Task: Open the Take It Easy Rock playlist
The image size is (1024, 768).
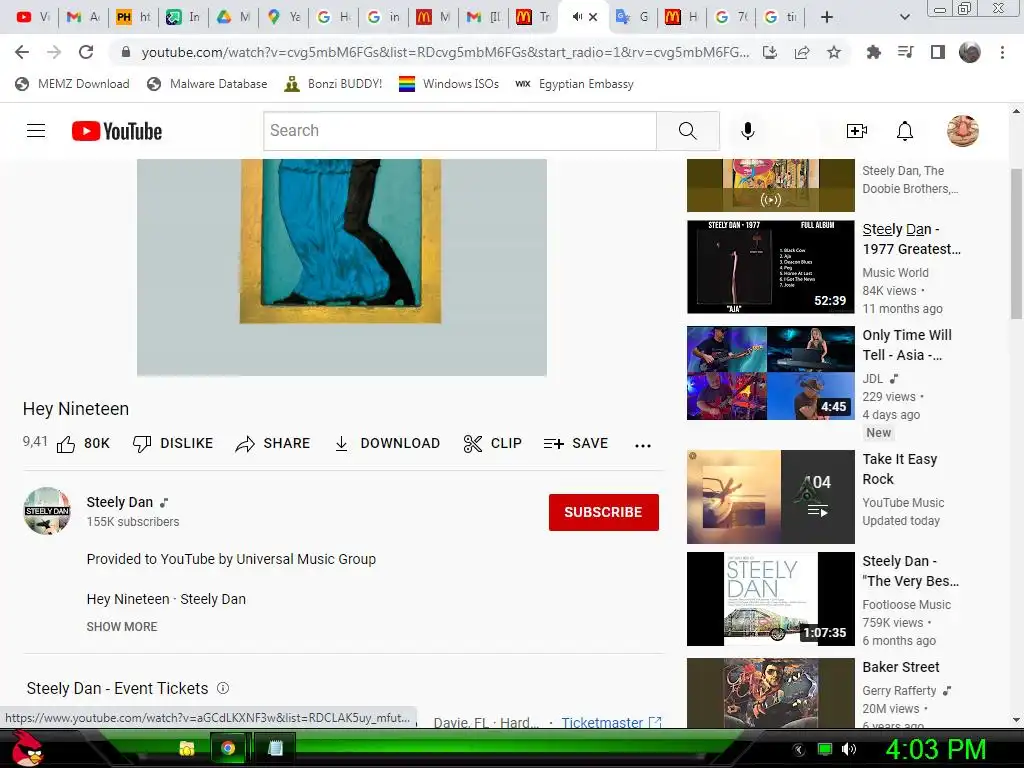Action: pyautogui.click(x=771, y=496)
